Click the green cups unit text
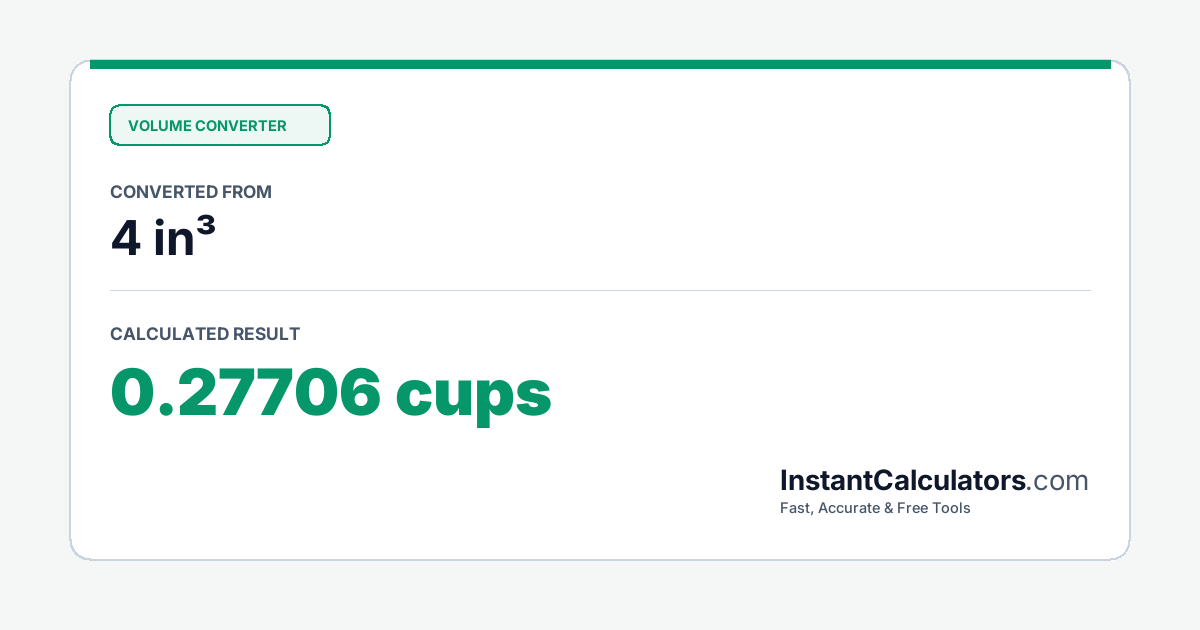1200x630 pixels. [x=474, y=398]
